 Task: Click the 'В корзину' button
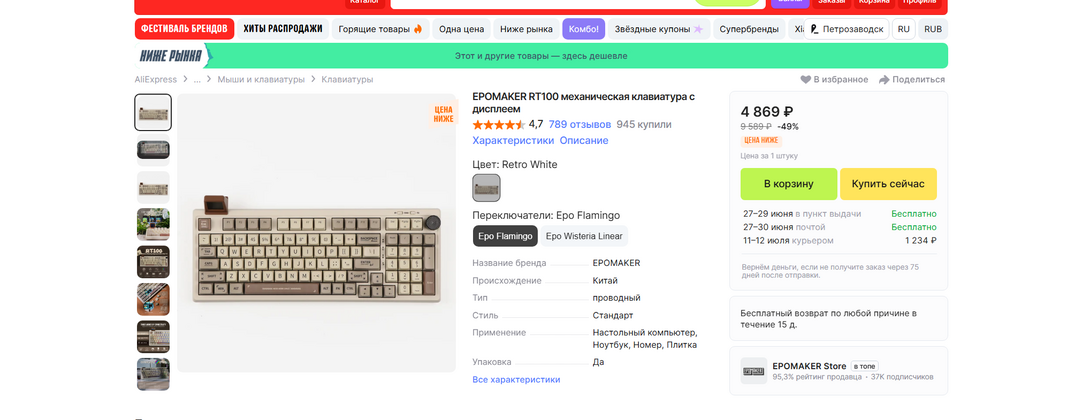[788, 184]
